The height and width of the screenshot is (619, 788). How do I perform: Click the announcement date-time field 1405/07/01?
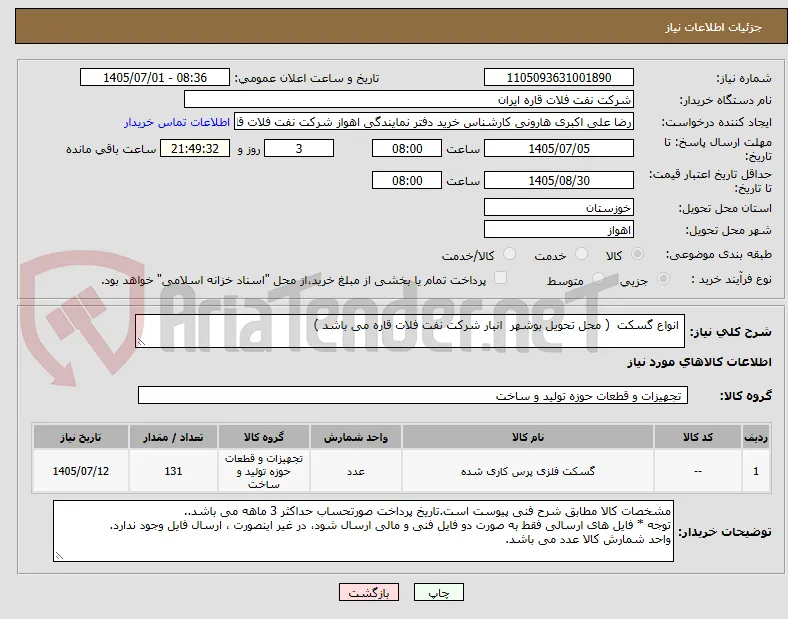[x=155, y=77]
